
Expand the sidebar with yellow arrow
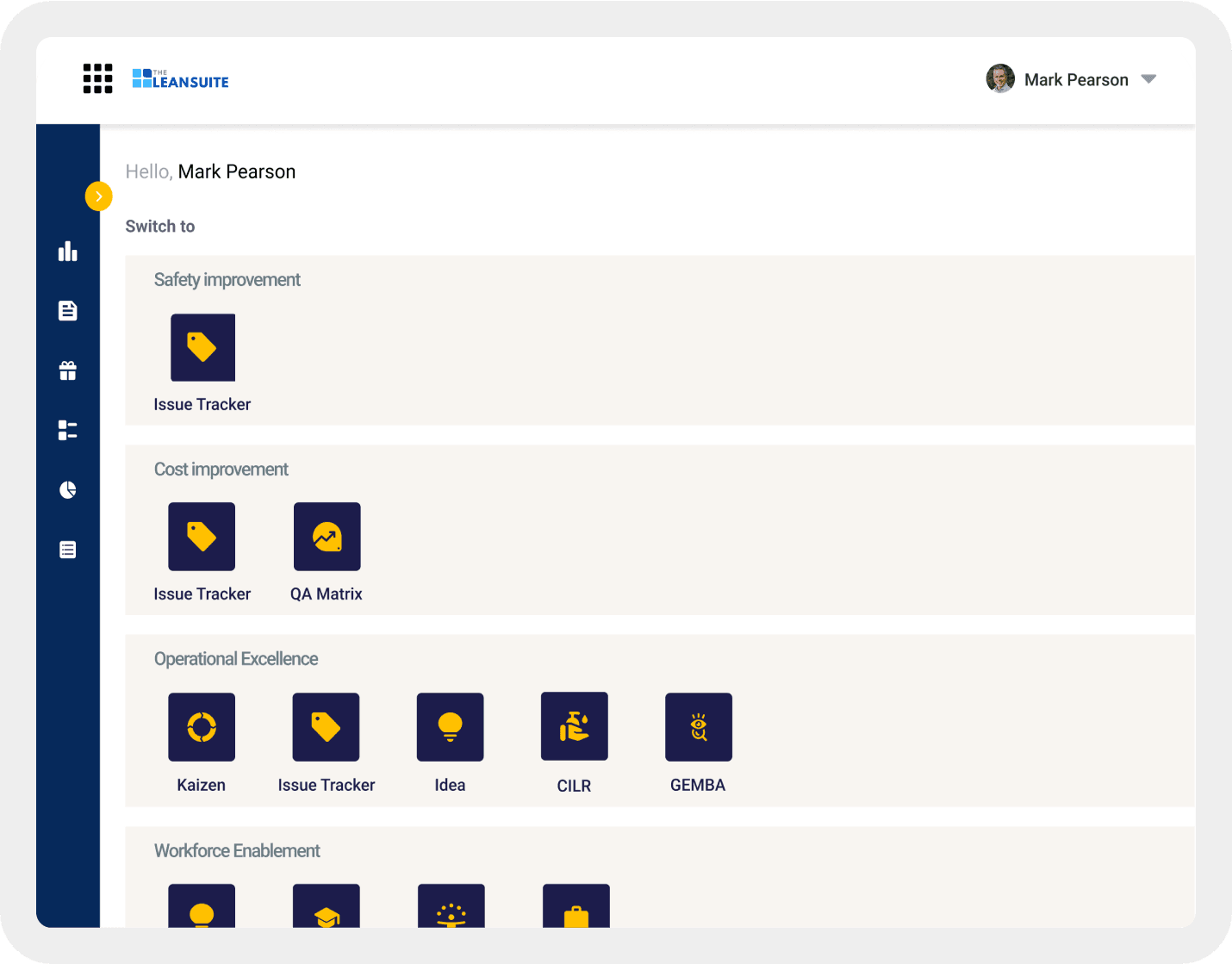(x=99, y=196)
